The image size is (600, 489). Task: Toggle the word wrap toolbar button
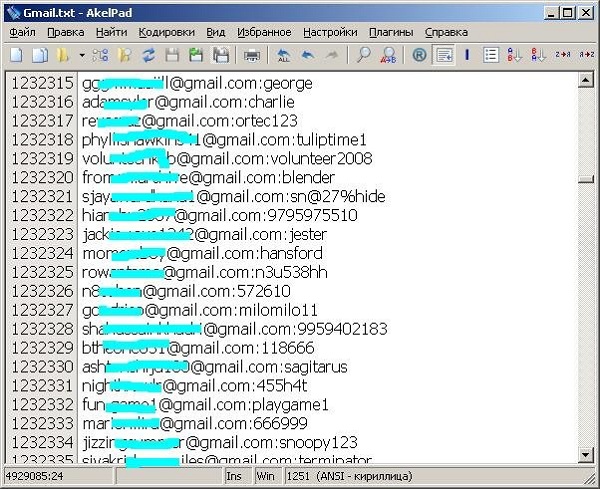[443, 55]
